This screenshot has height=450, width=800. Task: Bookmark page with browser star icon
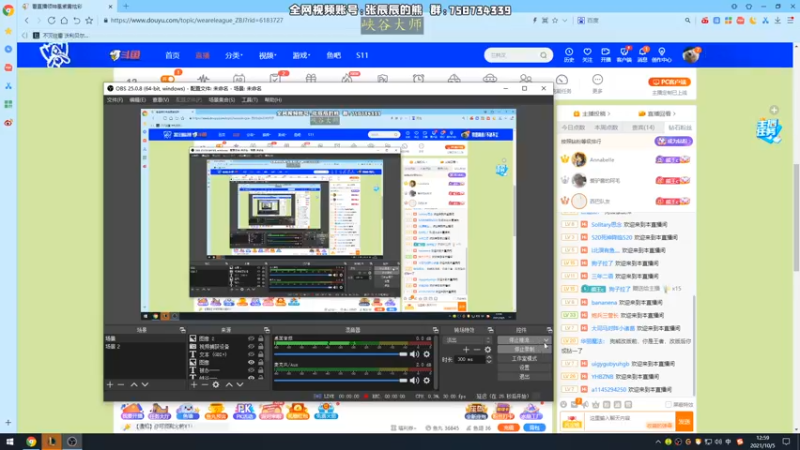tap(89, 20)
